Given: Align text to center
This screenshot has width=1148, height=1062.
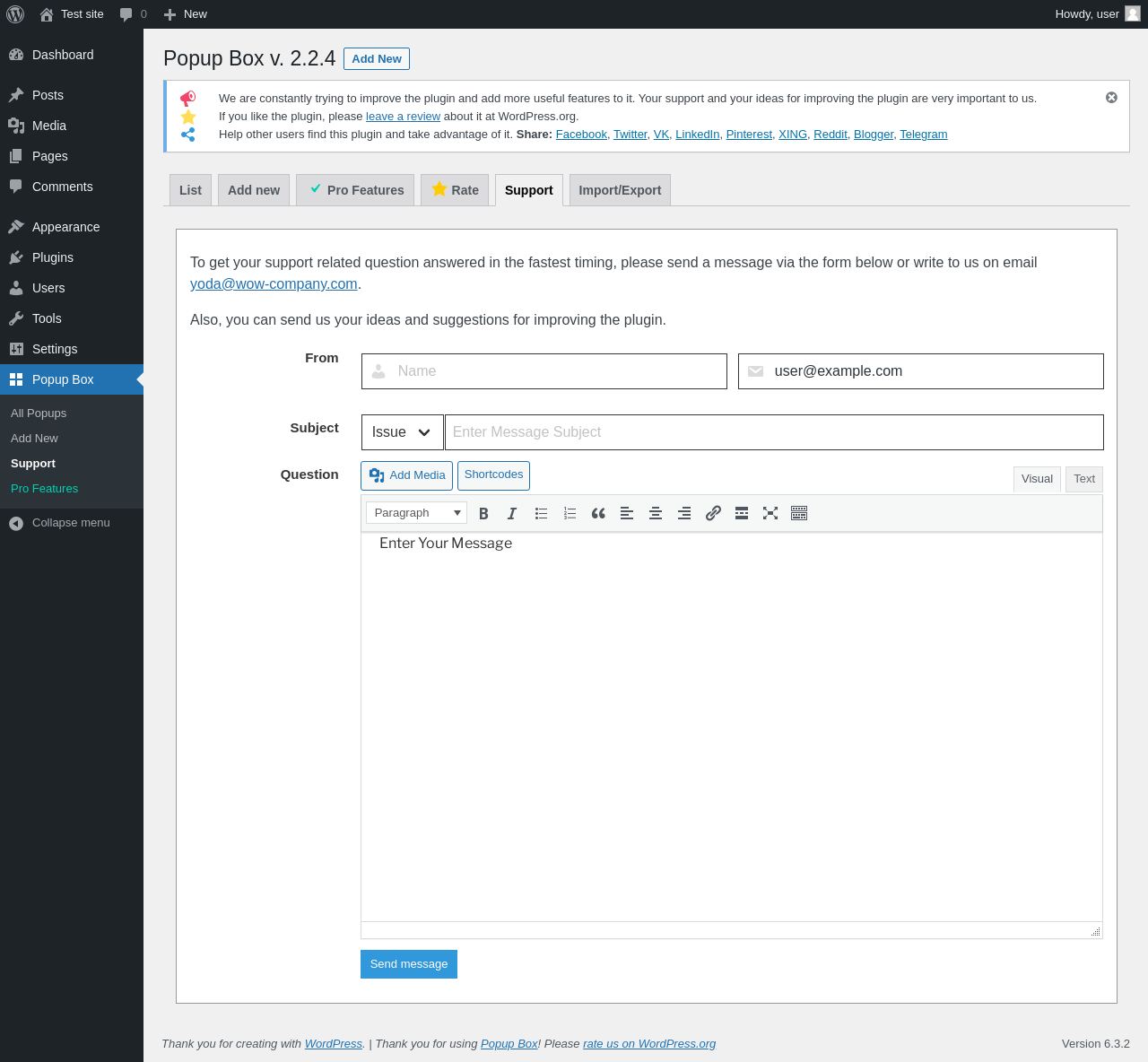Looking at the screenshot, I should pyautogui.click(x=656, y=513).
